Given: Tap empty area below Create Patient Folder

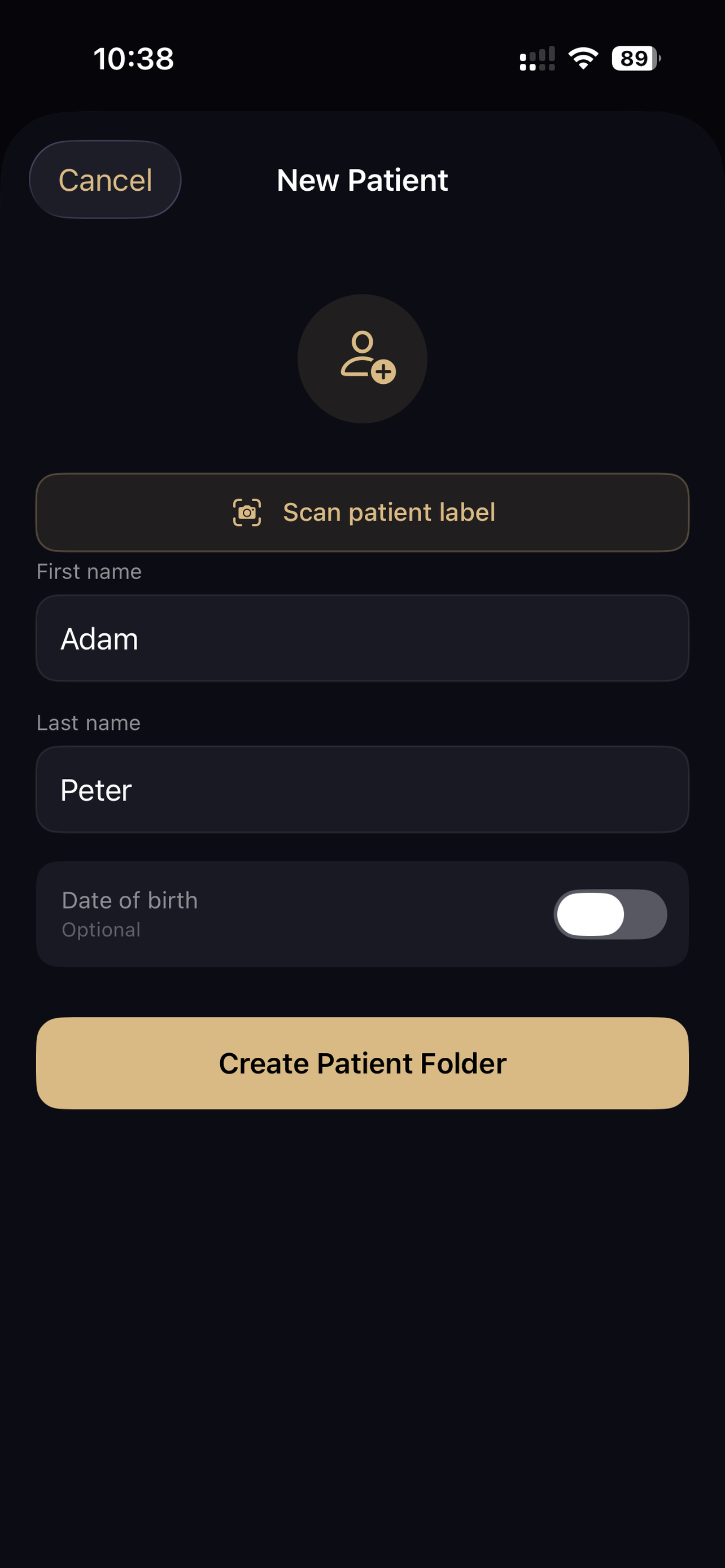Looking at the screenshot, I should pos(362,1339).
